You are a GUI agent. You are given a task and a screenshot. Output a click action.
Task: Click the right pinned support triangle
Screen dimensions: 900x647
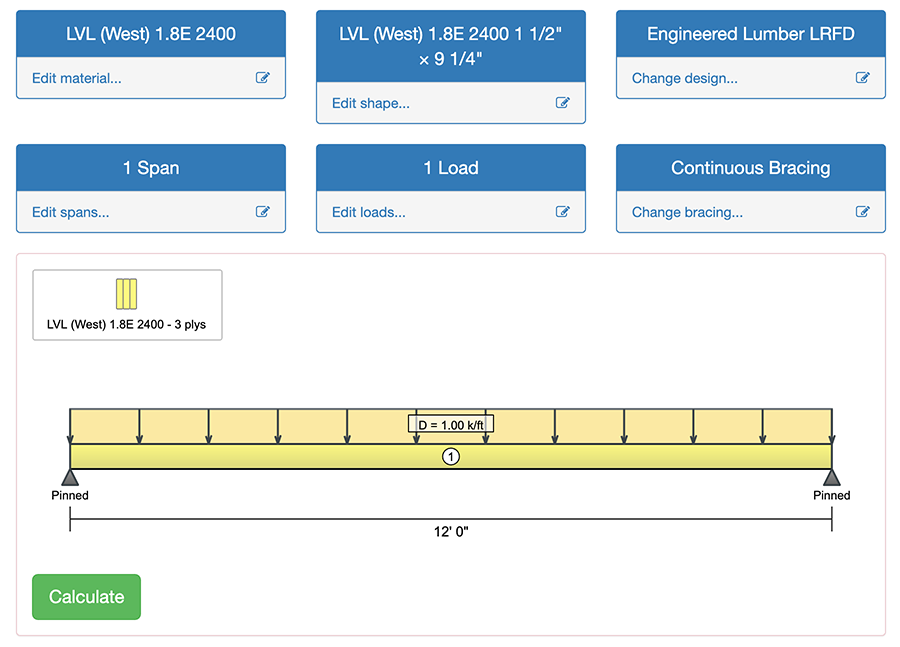pos(831,477)
